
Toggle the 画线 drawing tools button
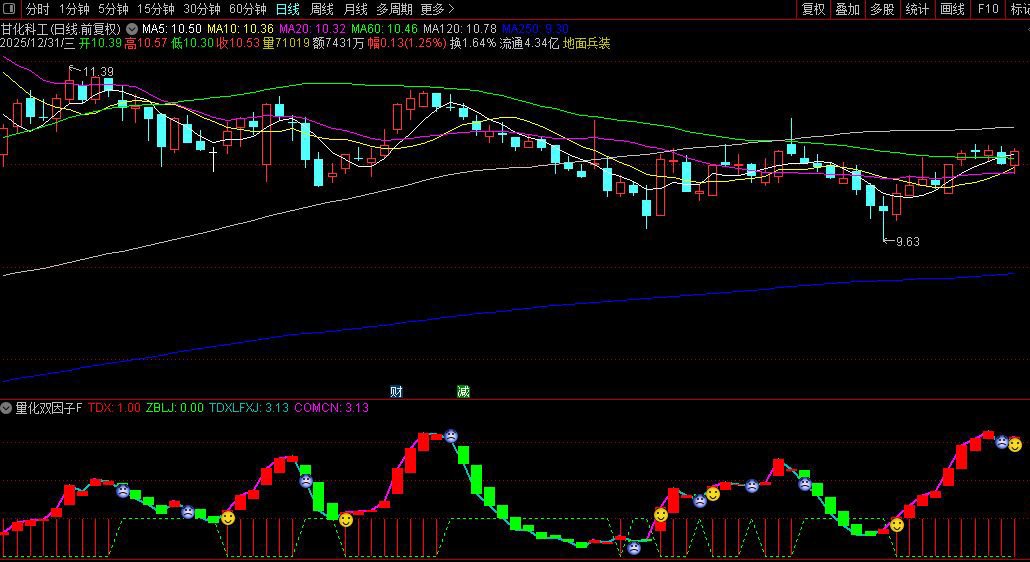(x=952, y=9)
